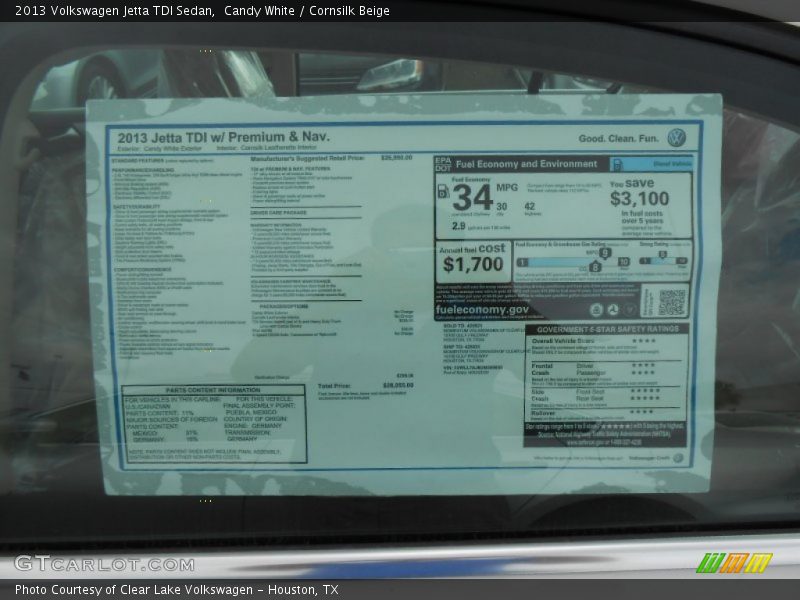Click the Government 5-Star Safety Ratings header

pyautogui.click(x=607, y=329)
